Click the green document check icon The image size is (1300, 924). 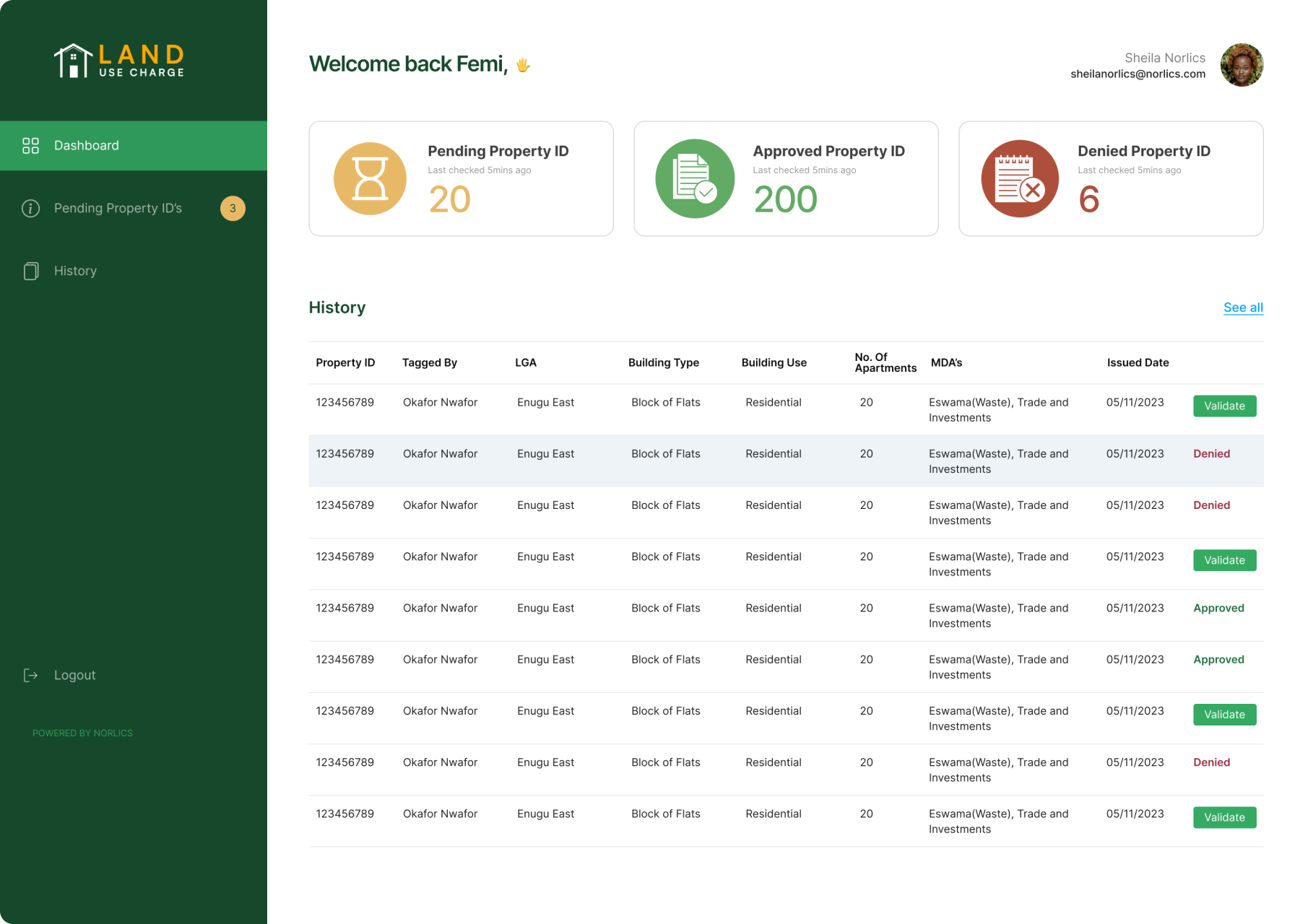click(x=695, y=178)
